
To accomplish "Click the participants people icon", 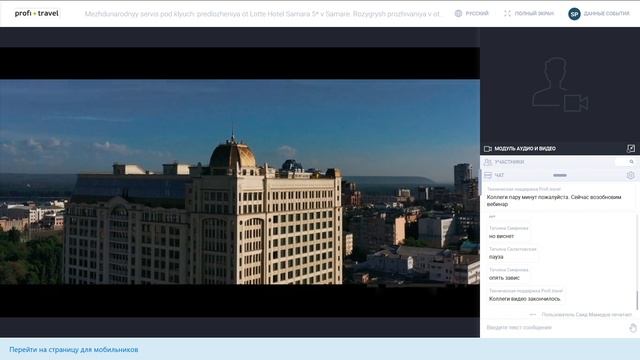I will click(x=488, y=162).
